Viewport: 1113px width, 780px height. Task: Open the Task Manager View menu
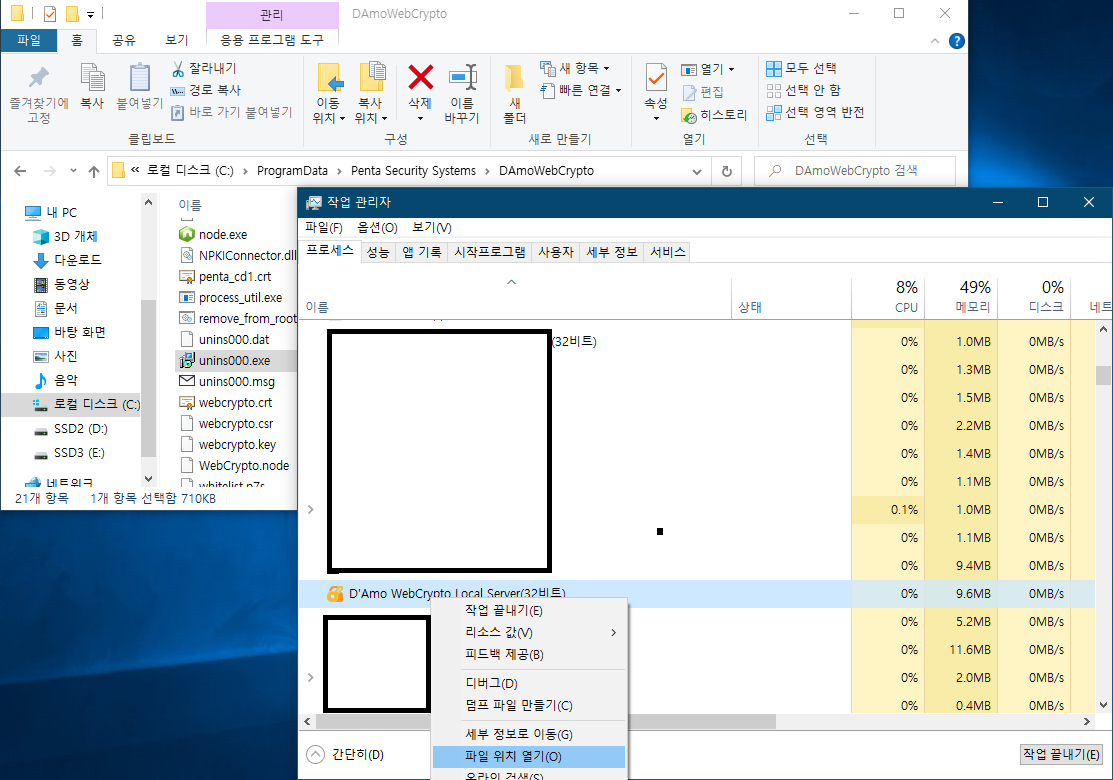432,227
